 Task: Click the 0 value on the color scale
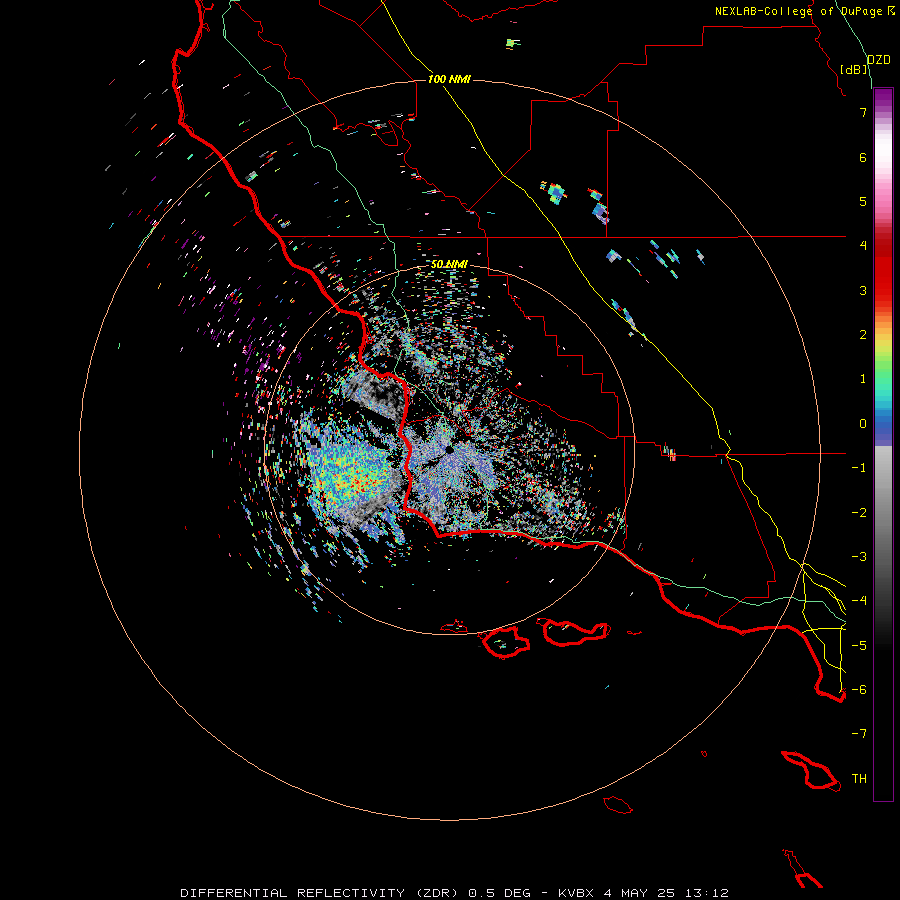click(863, 424)
